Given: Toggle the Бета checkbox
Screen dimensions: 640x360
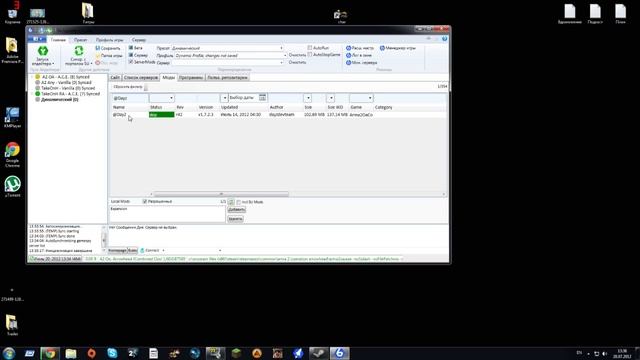Looking at the screenshot, I should pos(131,48).
